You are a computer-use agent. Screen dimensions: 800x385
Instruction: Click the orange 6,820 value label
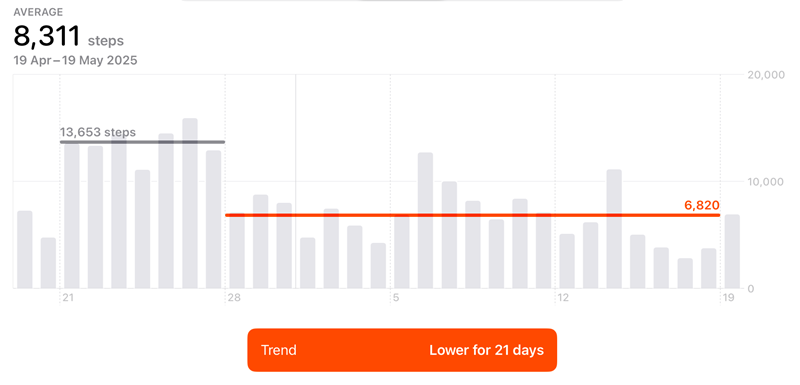tap(702, 206)
